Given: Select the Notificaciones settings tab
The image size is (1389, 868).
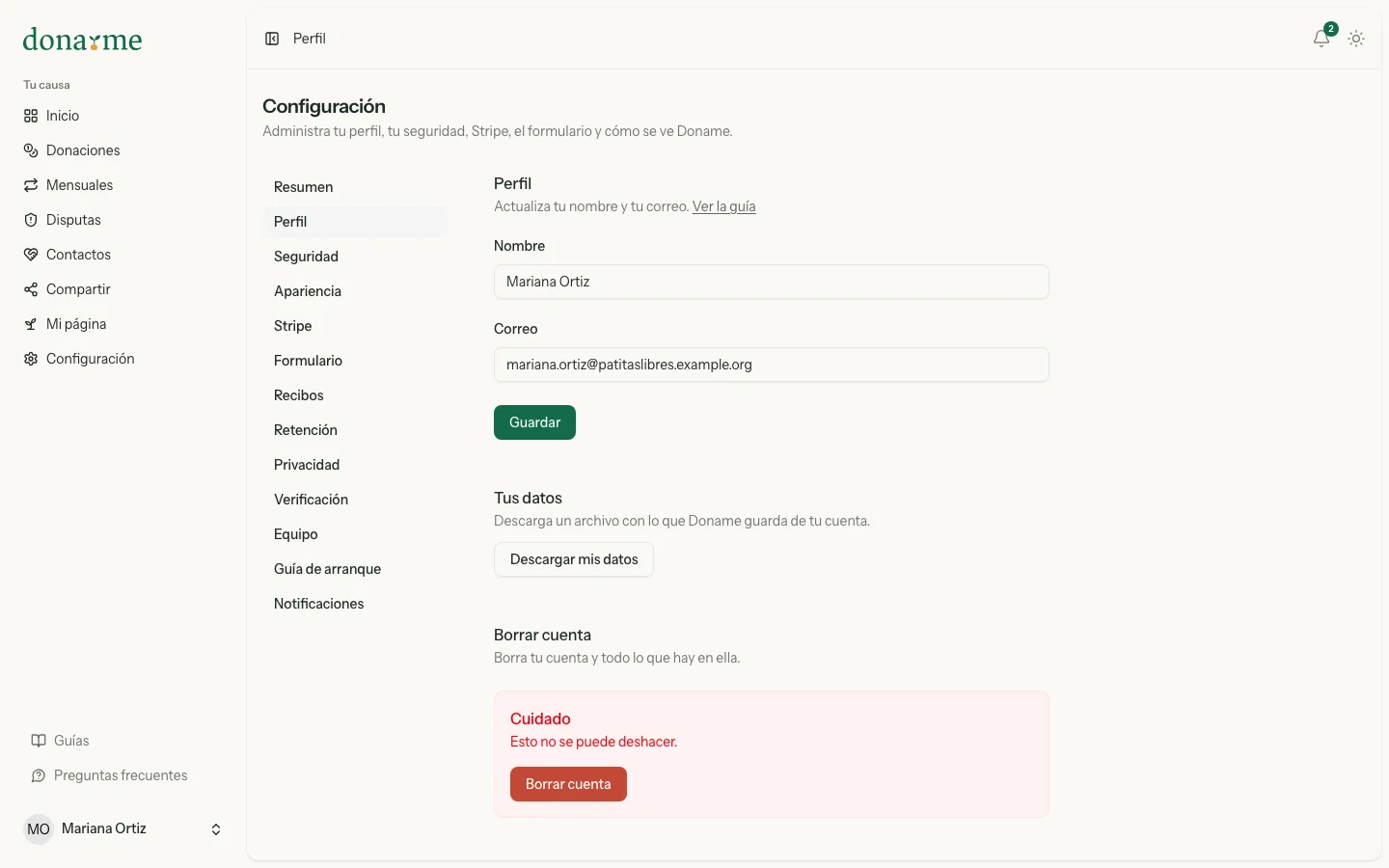Looking at the screenshot, I should point(355,604).
